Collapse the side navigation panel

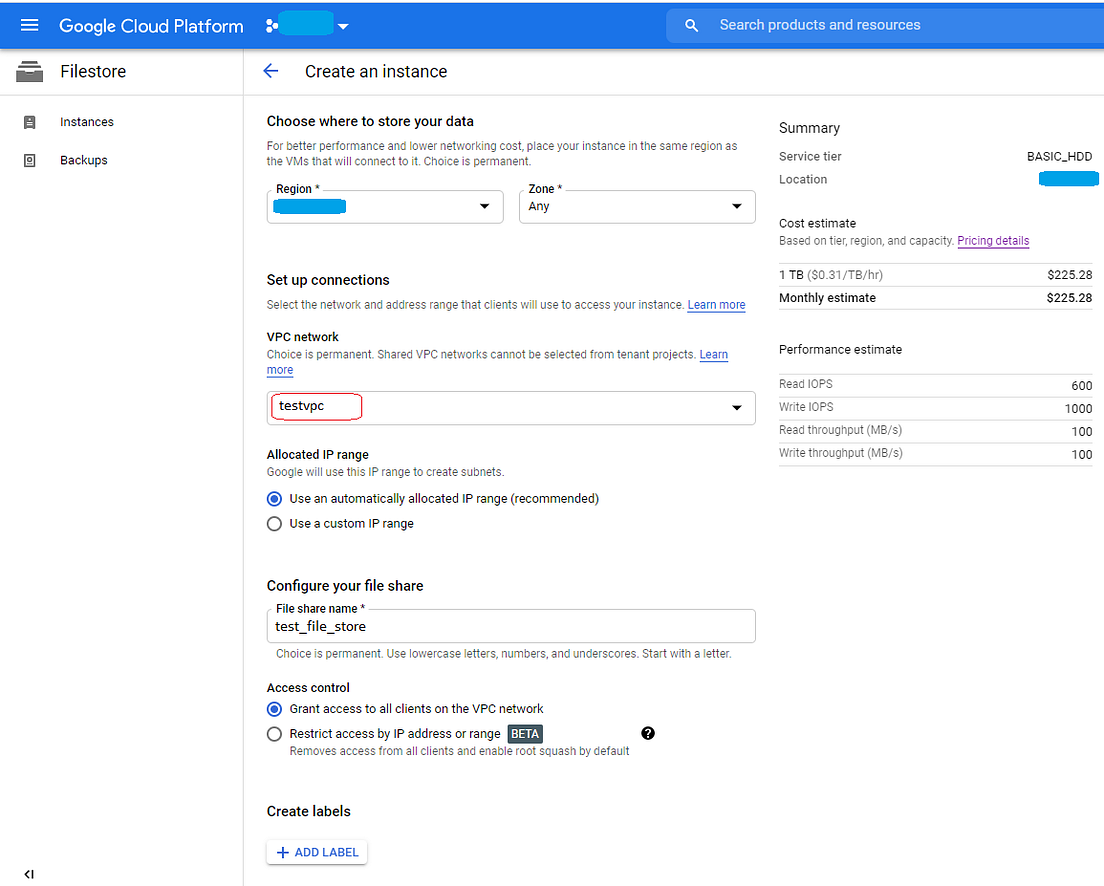coord(29,873)
